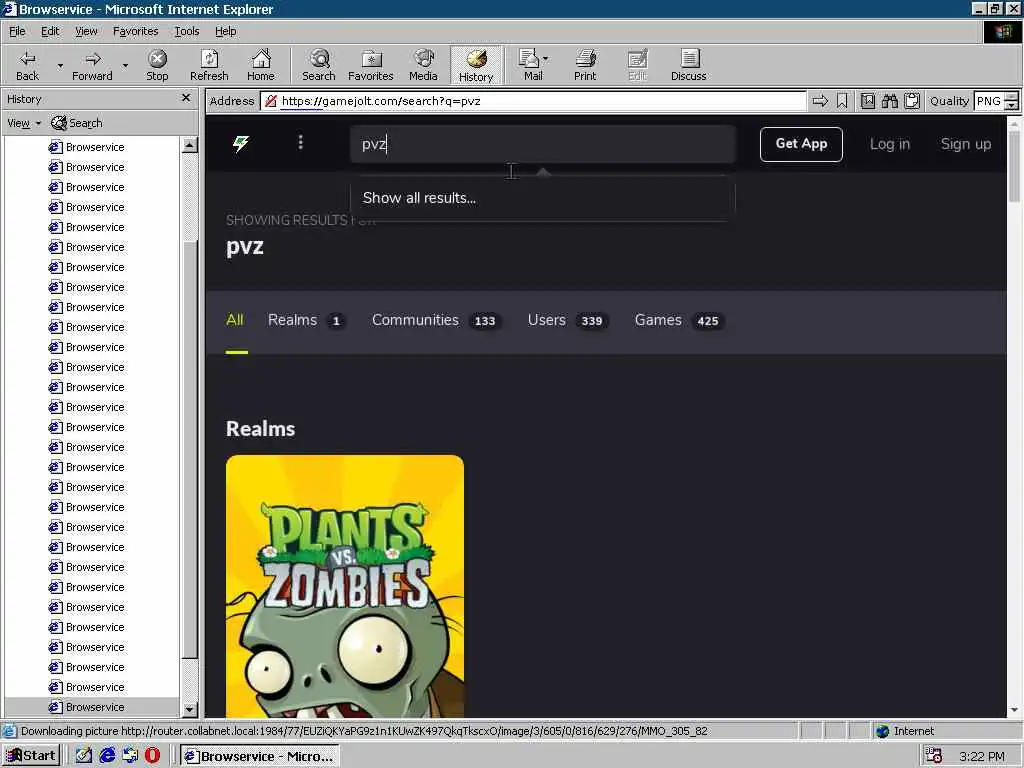Open the three-dot menu on Game Jolt header
The height and width of the screenshot is (768, 1024).
(300, 142)
